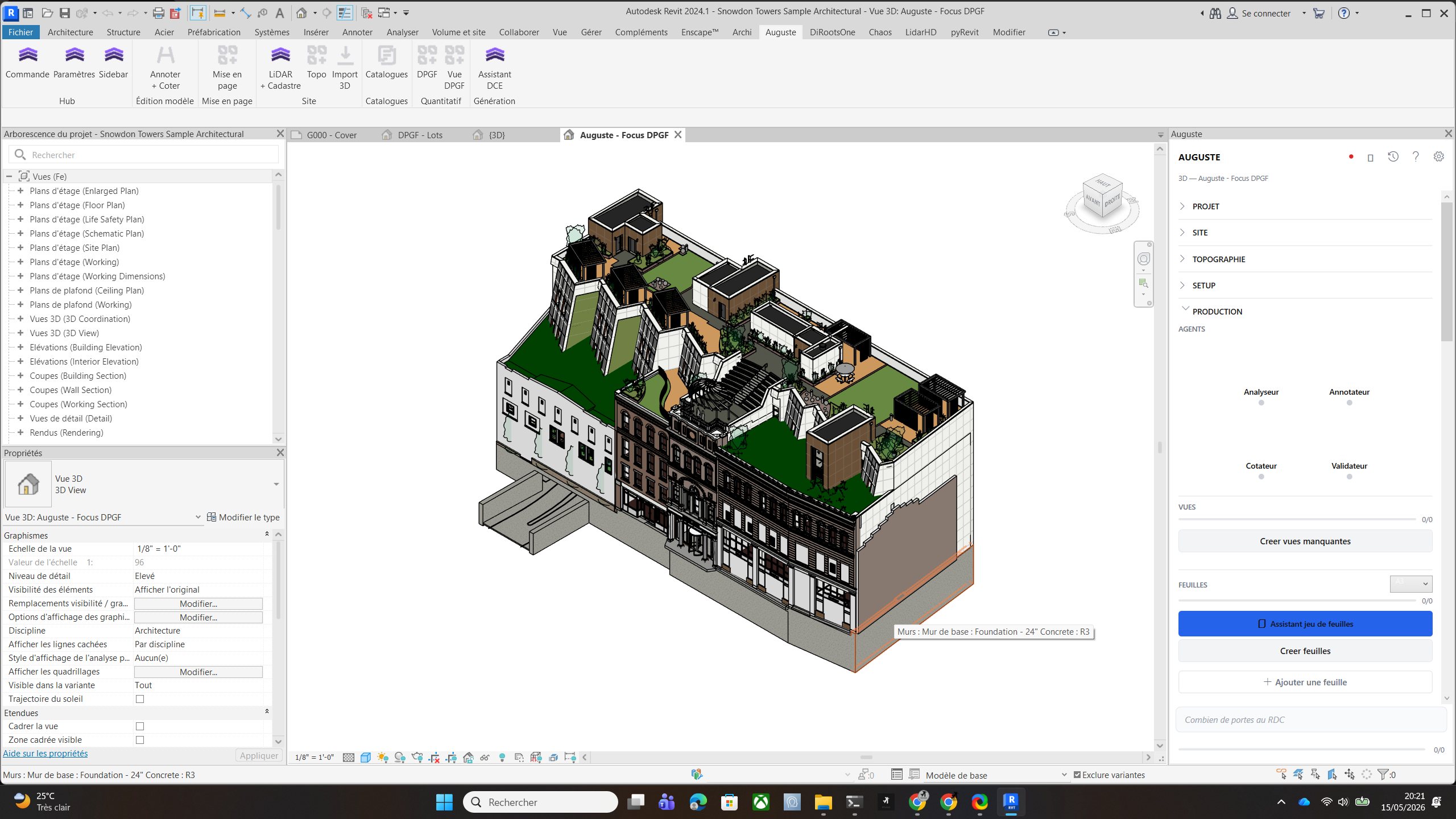This screenshot has width=1456, height=819.
Task: Click the VUES progress bar
Action: (1297, 519)
